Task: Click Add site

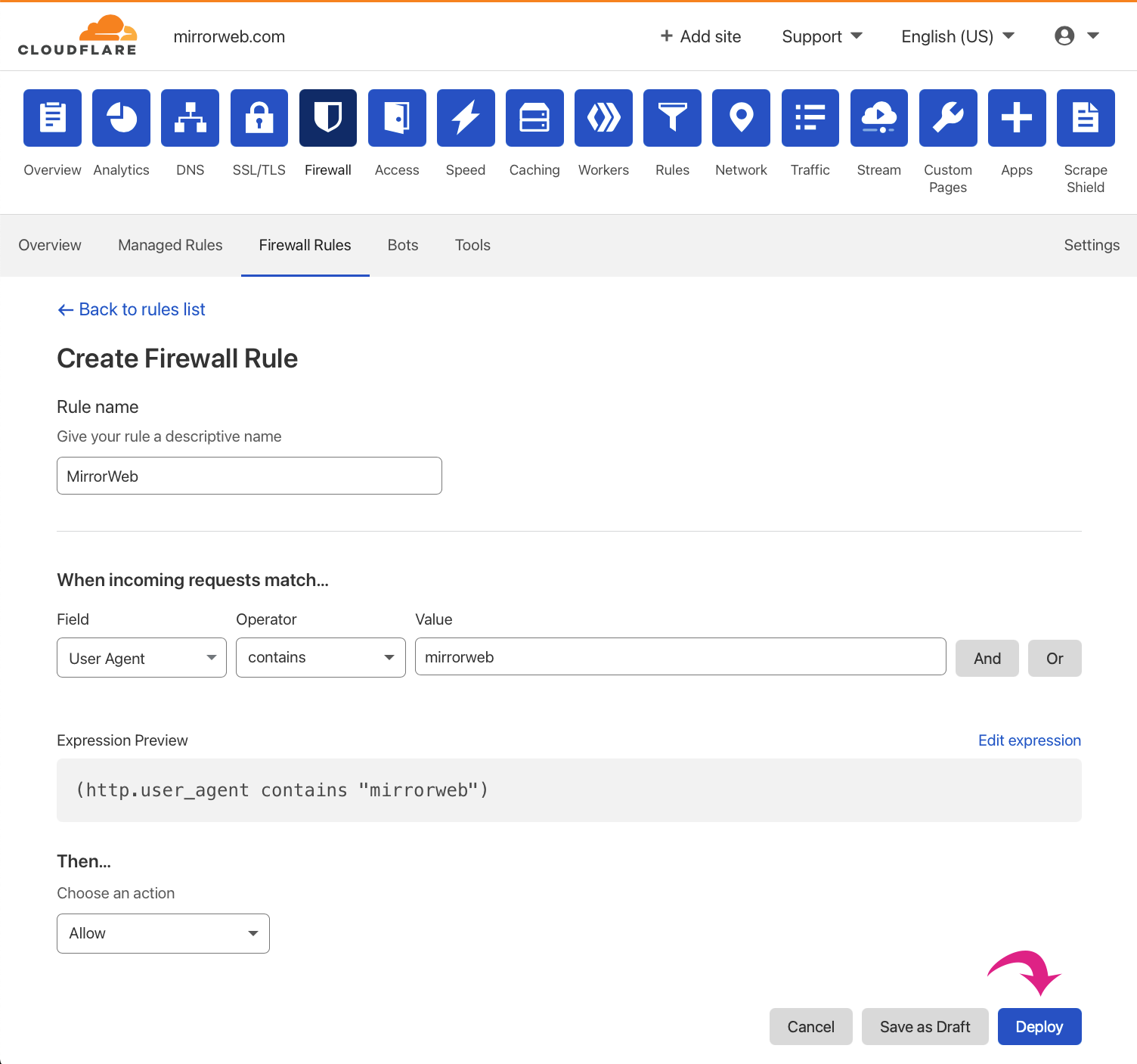Action: pos(701,36)
